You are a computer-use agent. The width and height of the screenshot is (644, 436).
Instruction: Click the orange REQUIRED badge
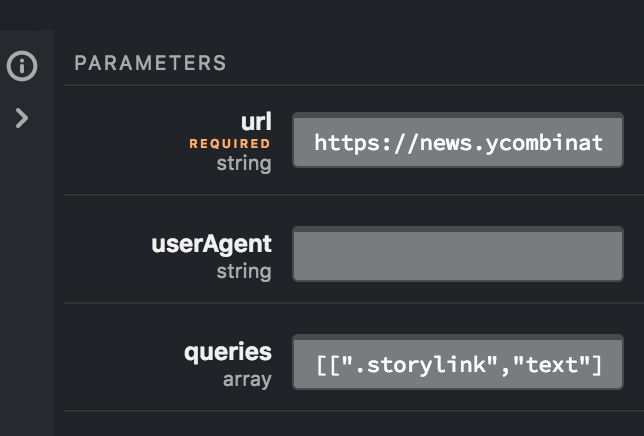(230, 144)
